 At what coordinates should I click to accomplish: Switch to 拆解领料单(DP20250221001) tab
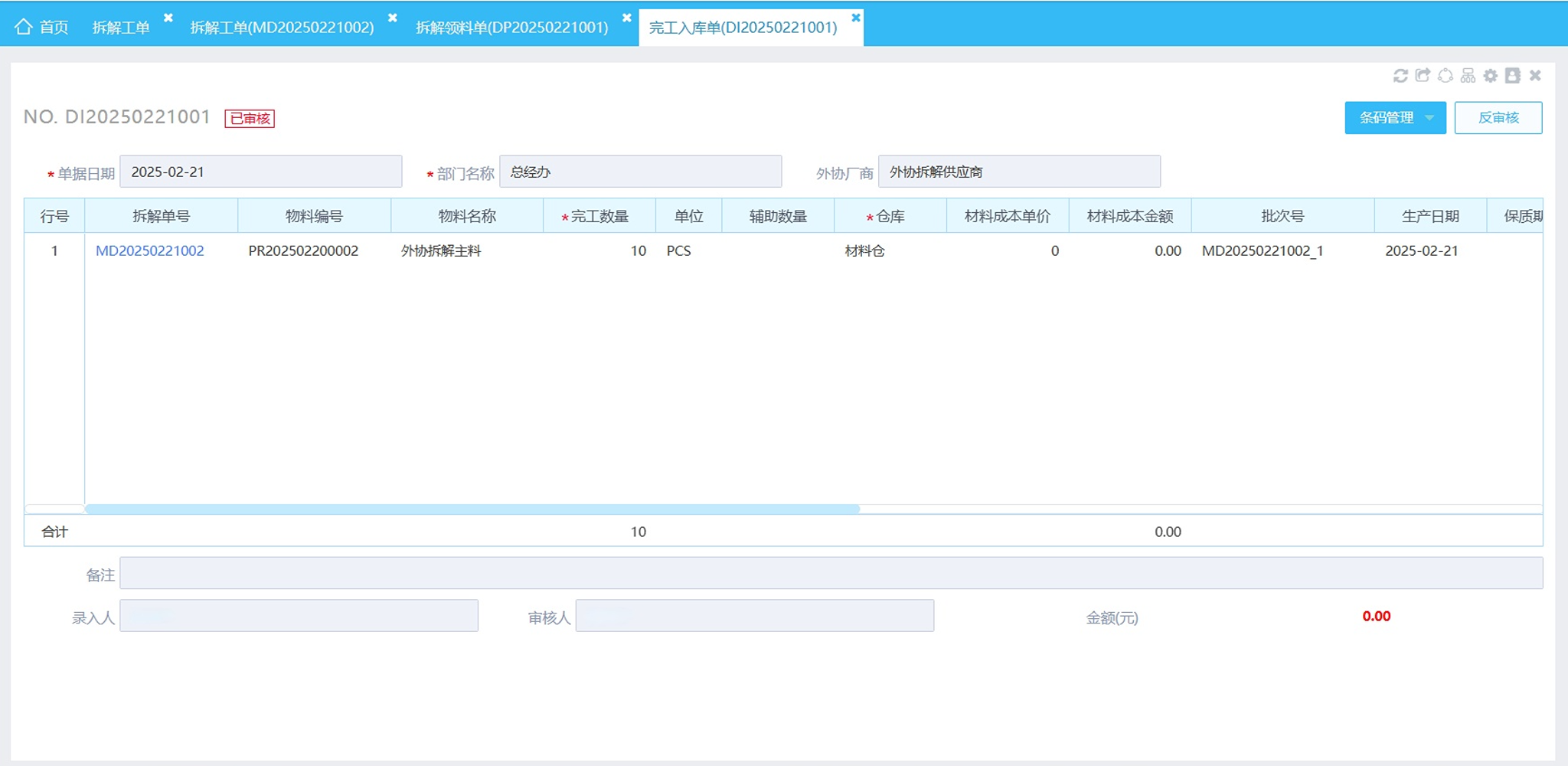pyautogui.click(x=511, y=28)
